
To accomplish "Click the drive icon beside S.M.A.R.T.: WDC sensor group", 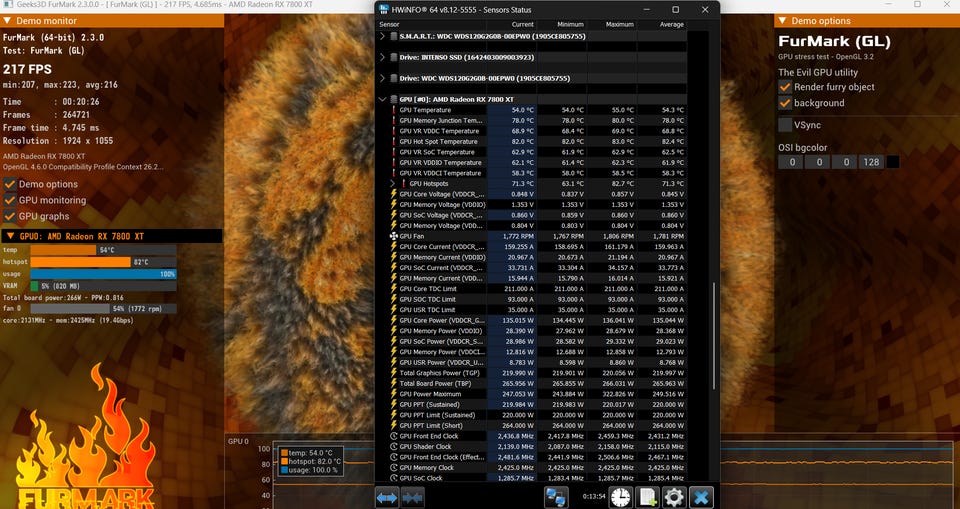I will coord(394,36).
